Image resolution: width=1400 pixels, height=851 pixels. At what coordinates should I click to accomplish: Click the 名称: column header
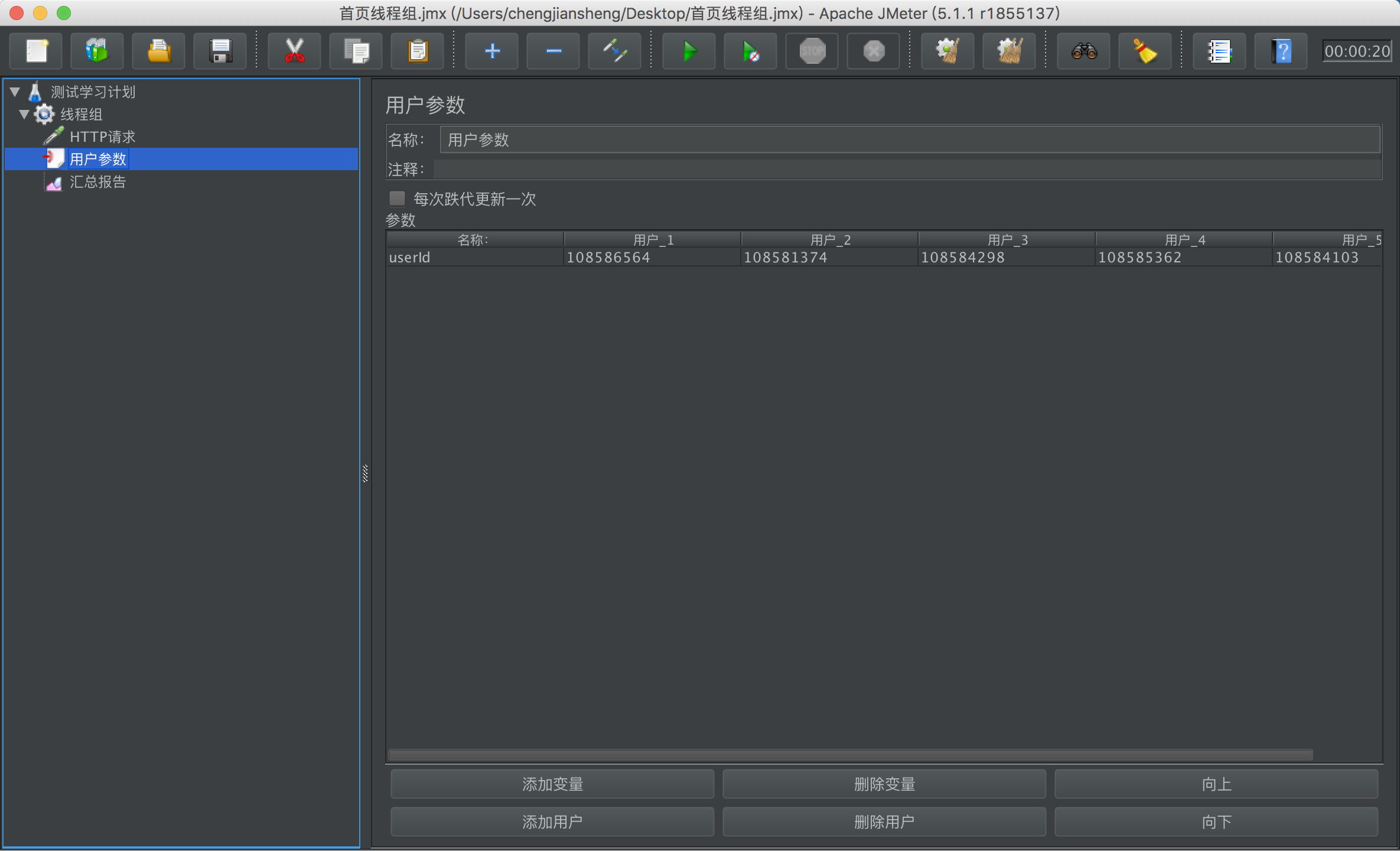[x=475, y=239]
